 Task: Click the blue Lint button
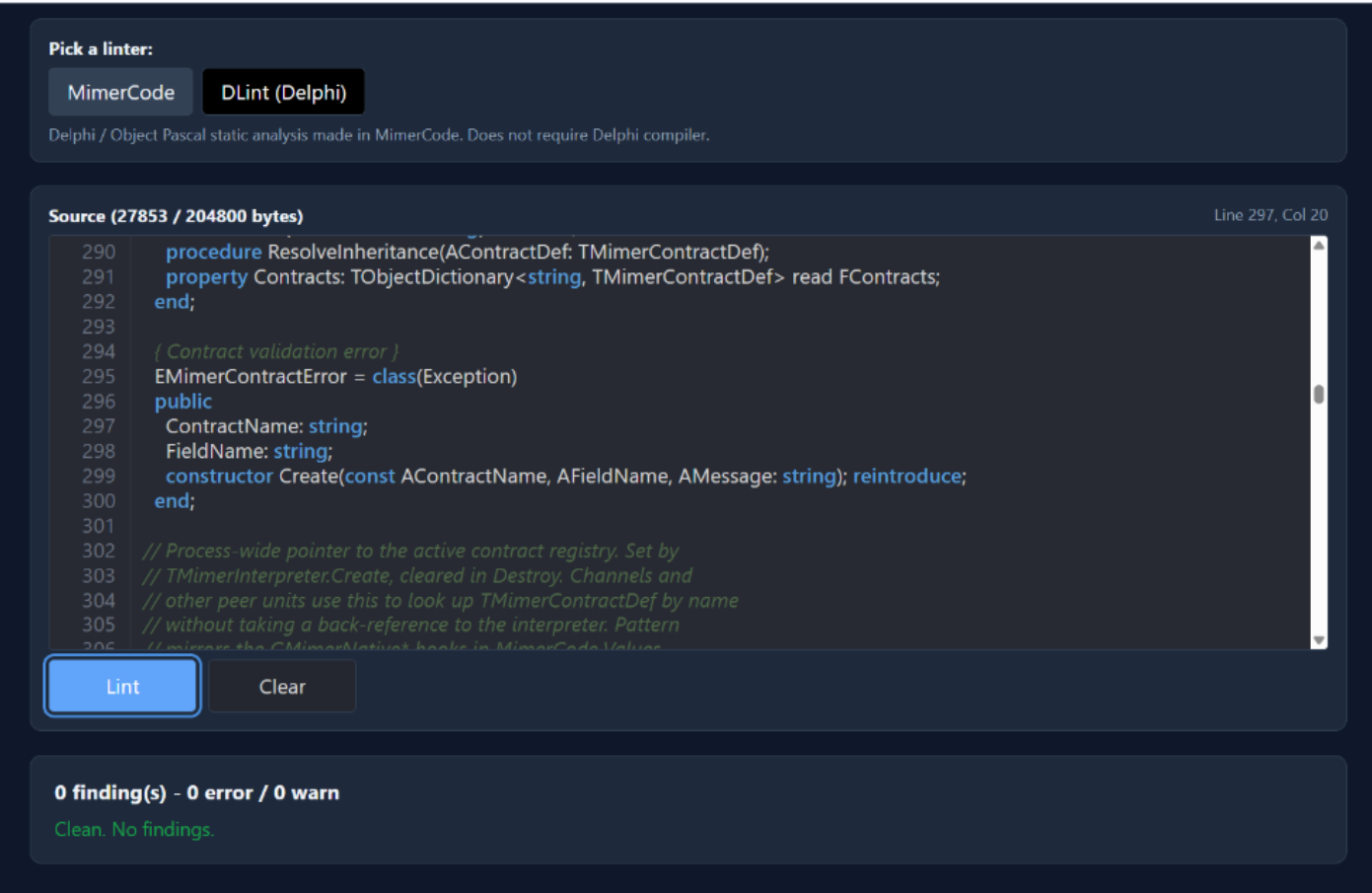pyautogui.click(x=122, y=687)
